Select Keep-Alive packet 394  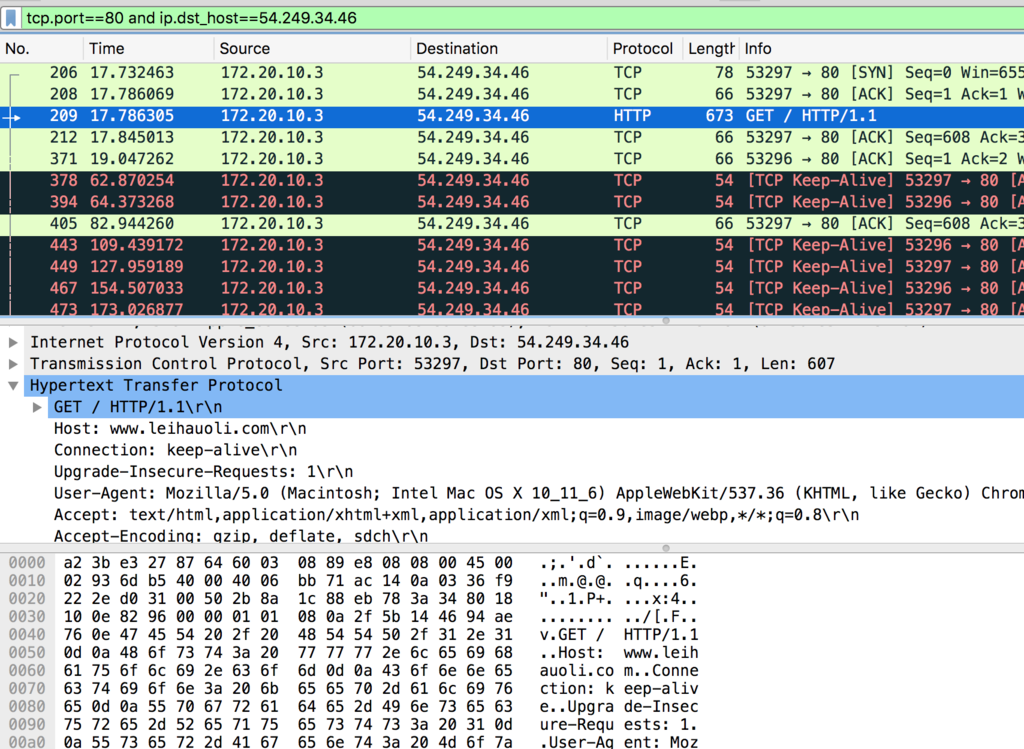pyautogui.click(x=512, y=202)
